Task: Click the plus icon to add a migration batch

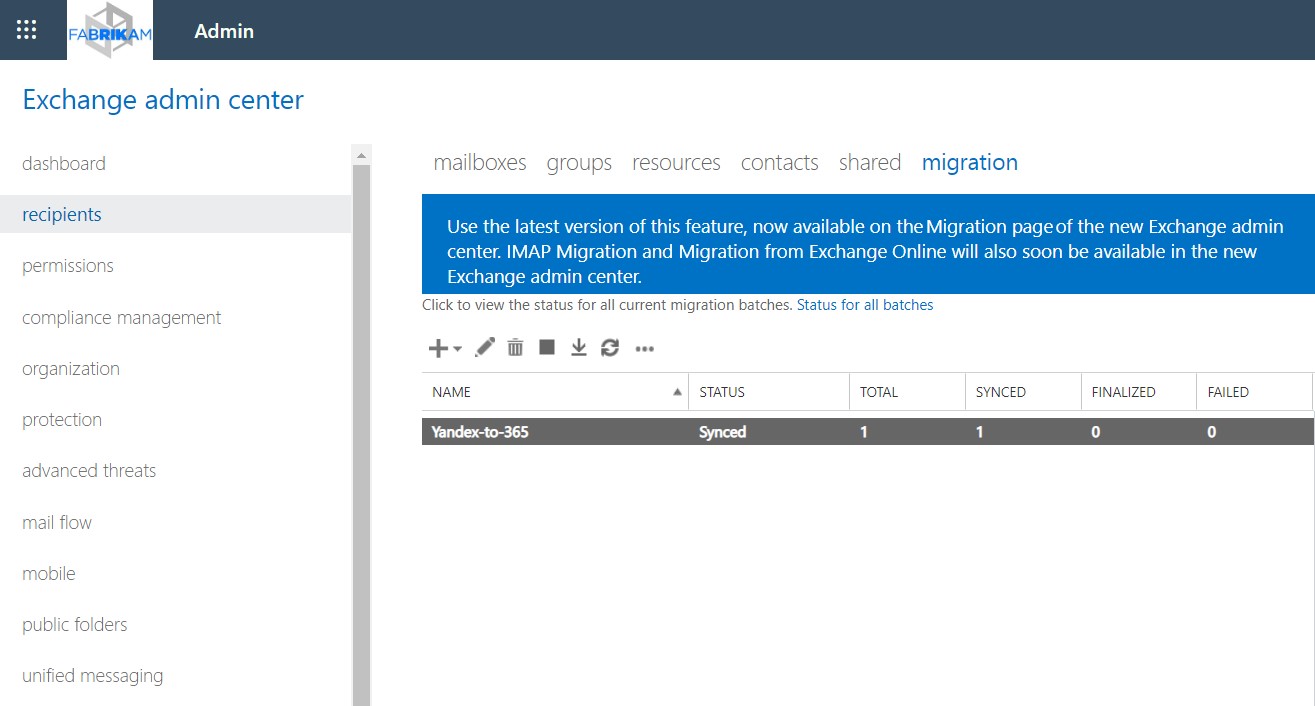Action: coord(438,348)
